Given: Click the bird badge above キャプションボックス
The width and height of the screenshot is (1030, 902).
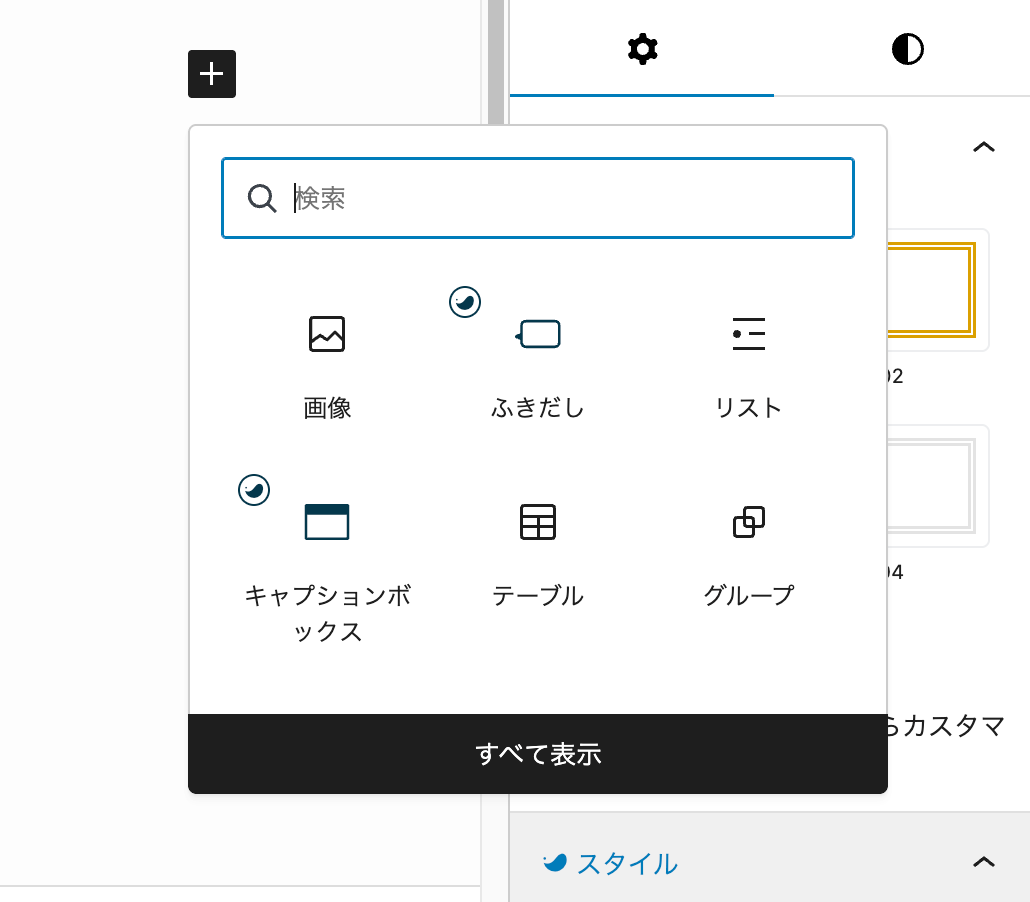Looking at the screenshot, I should (x=254, y=489).
